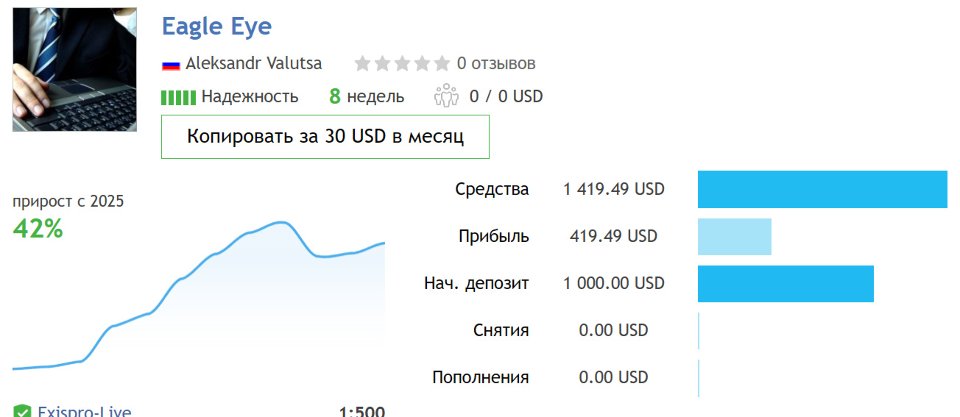960x417 pixels.
Task: Click "Копировать за 30 USD в месяц" button
Action: [325, 136]
